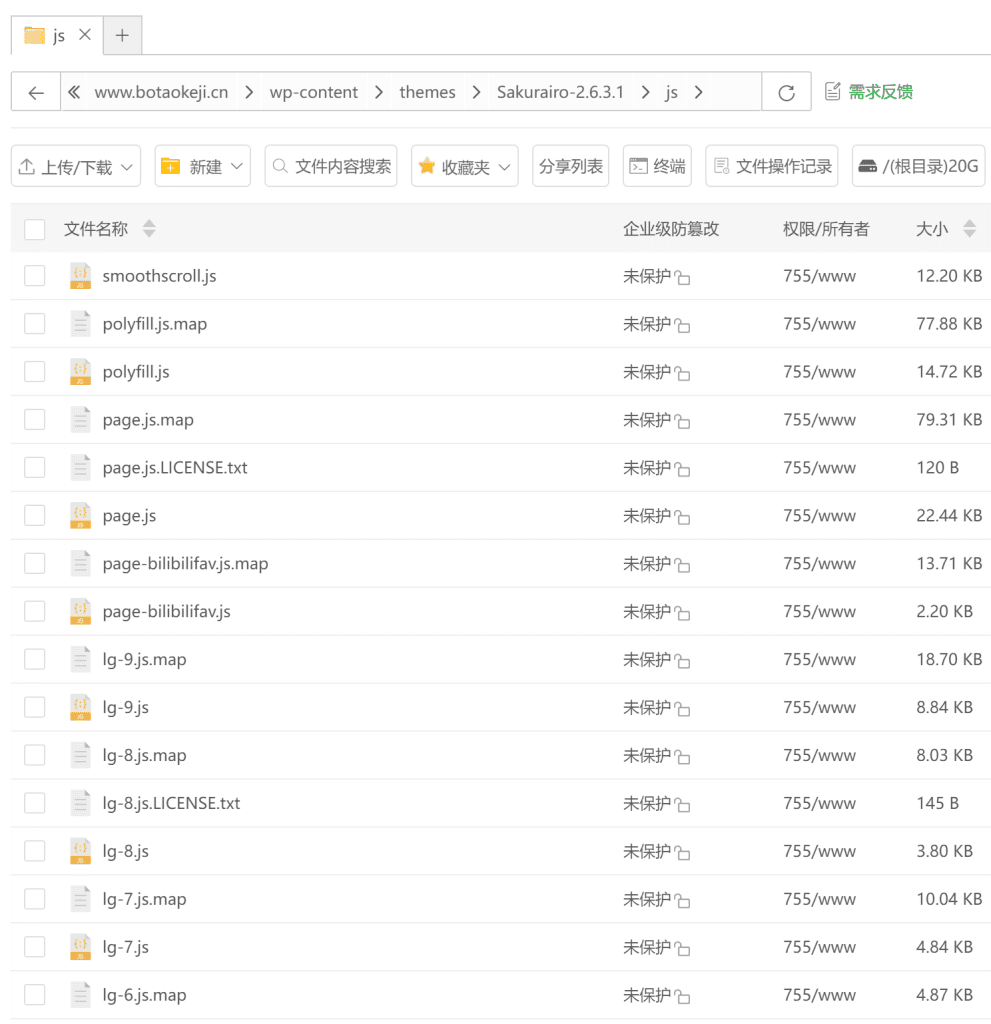Click the 分享列表 button
This screenshot has width=991, height=1024.
(570, 167)
